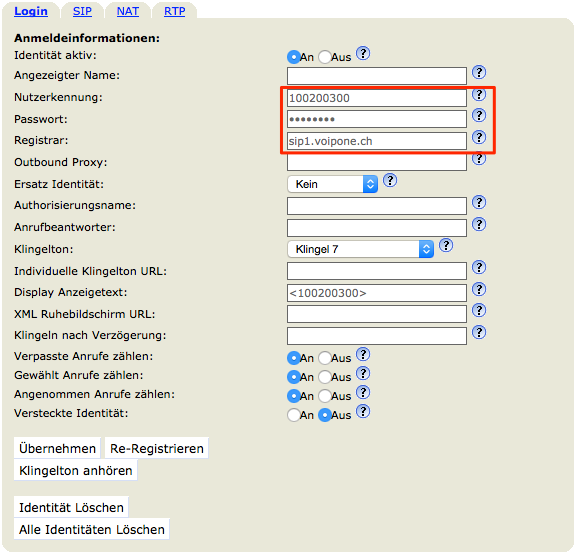Open help icon for Identität aktiv
This screenshot has width=577, height=555.
pos(363,54)
